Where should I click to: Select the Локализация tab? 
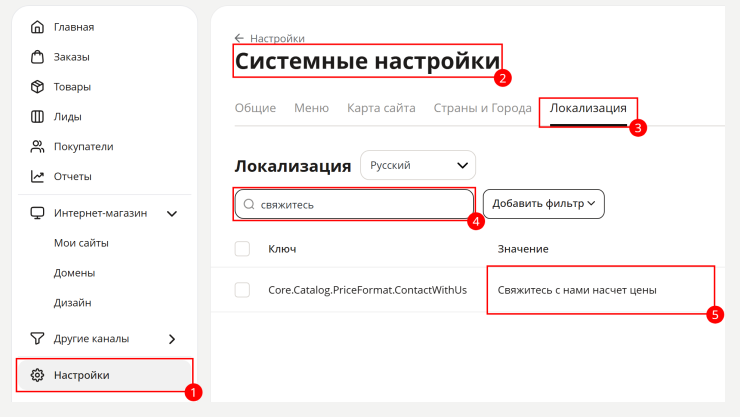click(588, 108)
